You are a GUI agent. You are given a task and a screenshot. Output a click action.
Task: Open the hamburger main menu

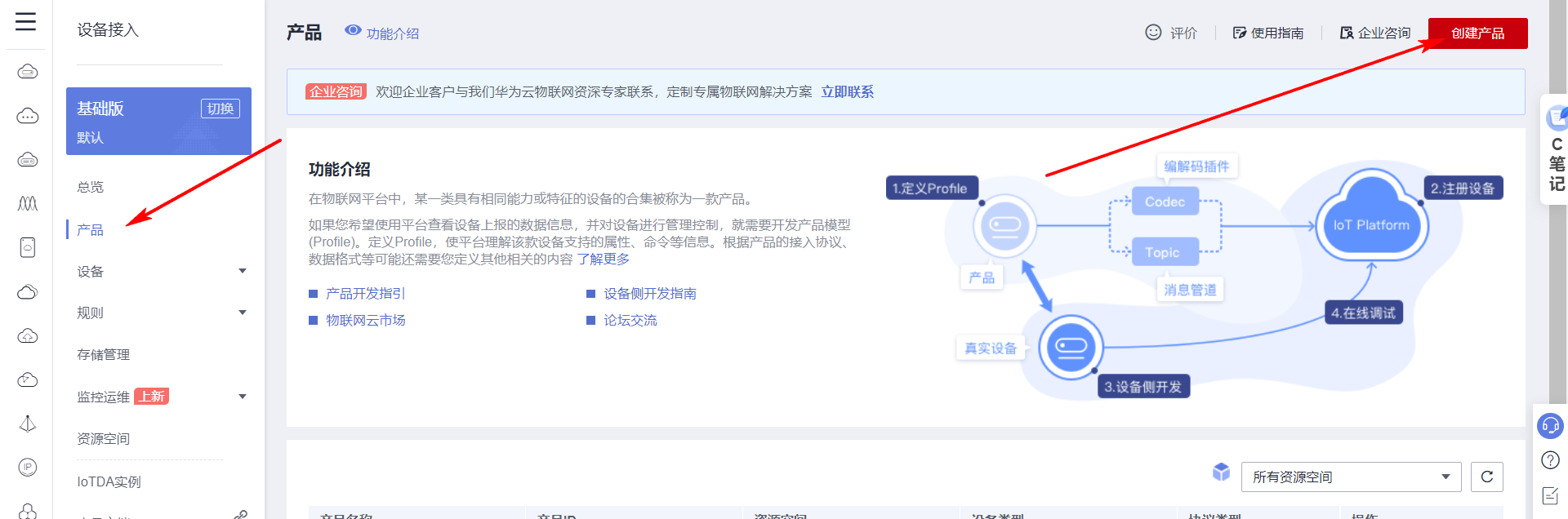(26, 21)
